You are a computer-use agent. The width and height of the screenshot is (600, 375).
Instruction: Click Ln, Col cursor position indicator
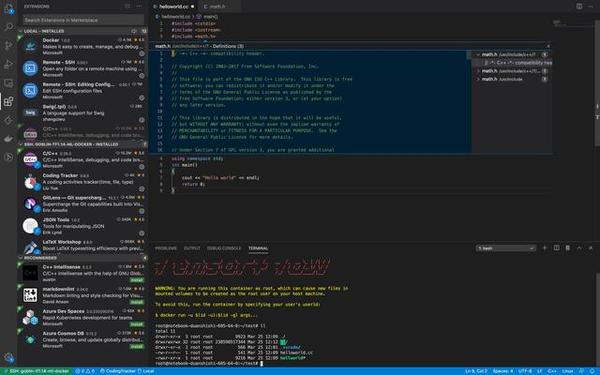tap(476, 371)
